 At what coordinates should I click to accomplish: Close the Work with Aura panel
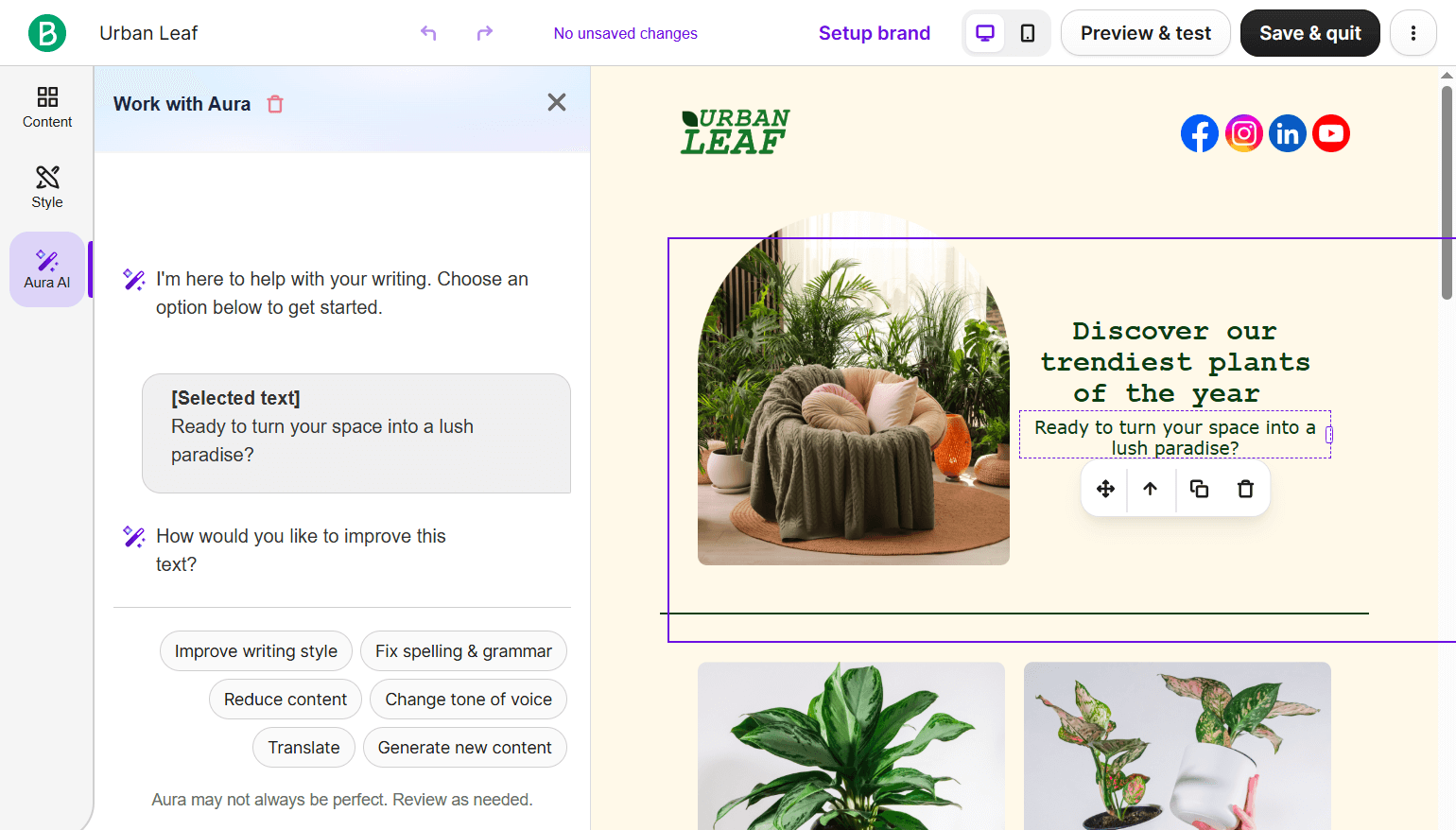557,102
